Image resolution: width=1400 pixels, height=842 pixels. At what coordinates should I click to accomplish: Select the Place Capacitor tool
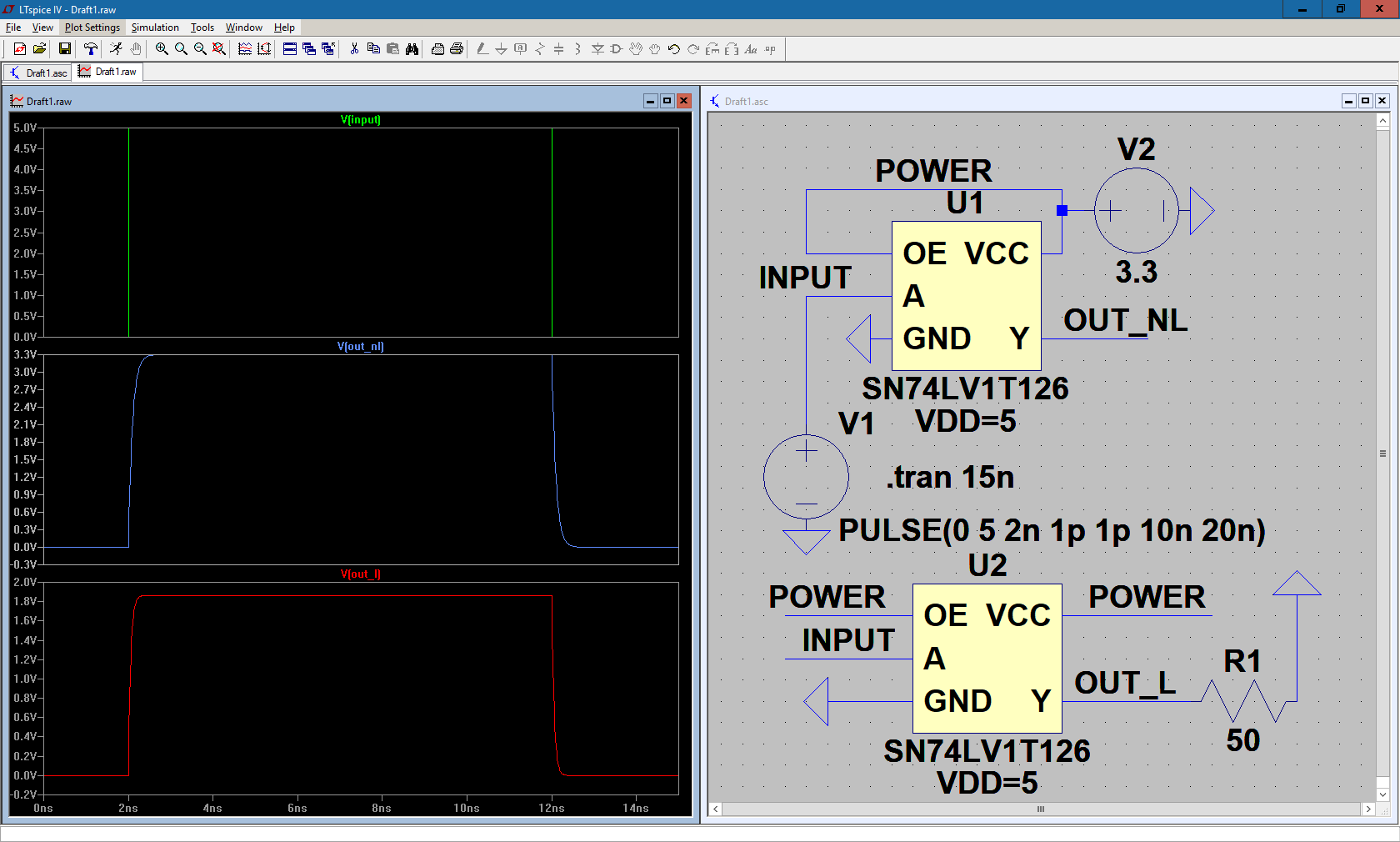coord(558,49)
